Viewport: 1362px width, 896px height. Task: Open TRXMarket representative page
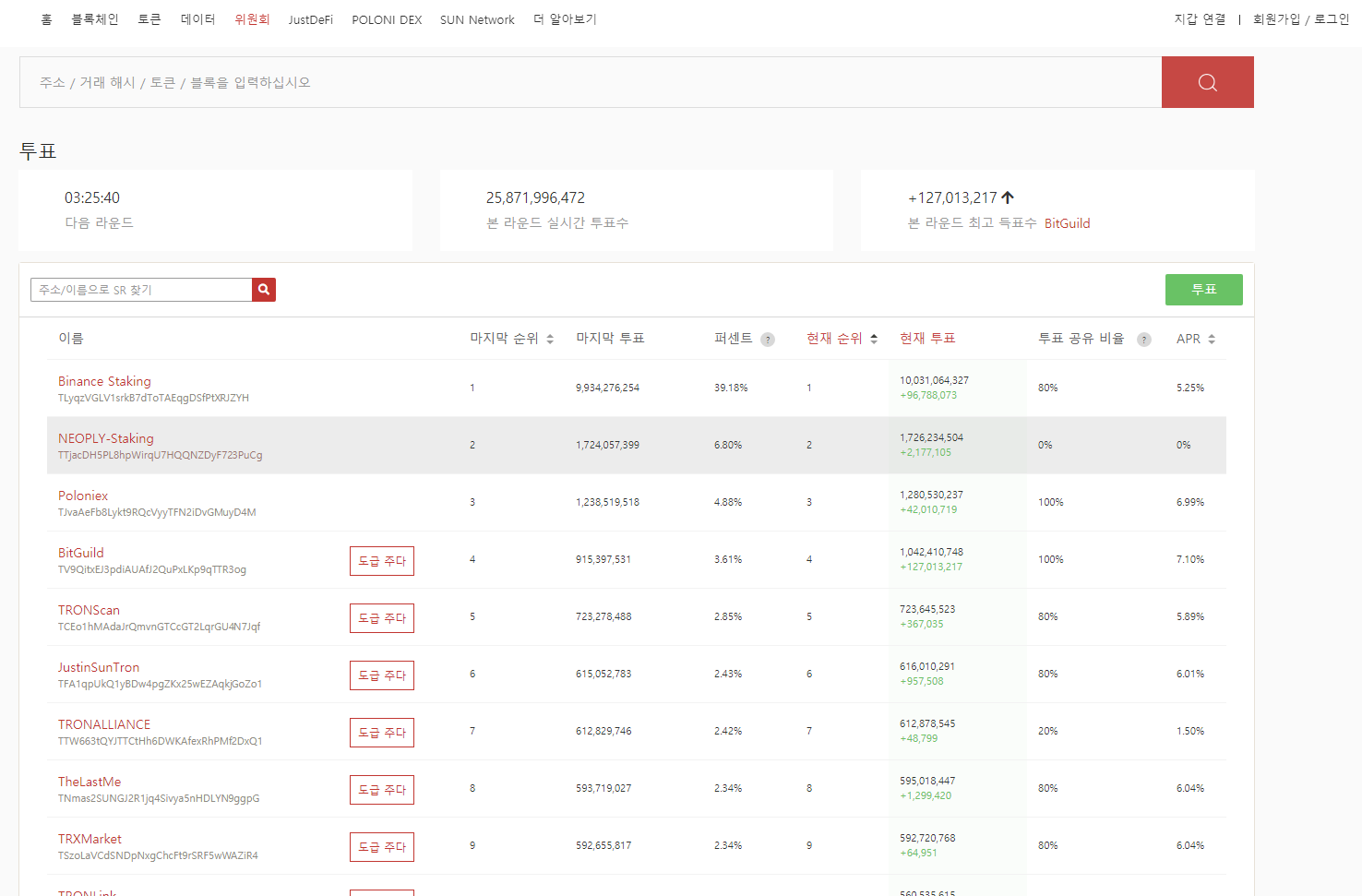(90, 839)
